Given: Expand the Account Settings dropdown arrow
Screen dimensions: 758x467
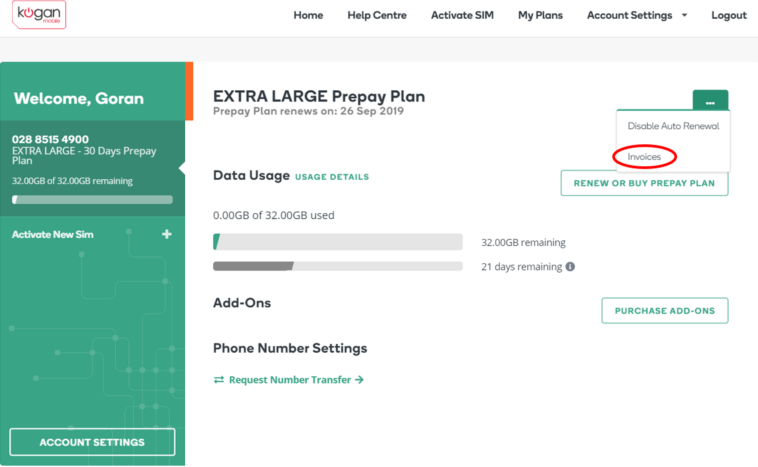Looking at the screenshot, I should [684, 15].
